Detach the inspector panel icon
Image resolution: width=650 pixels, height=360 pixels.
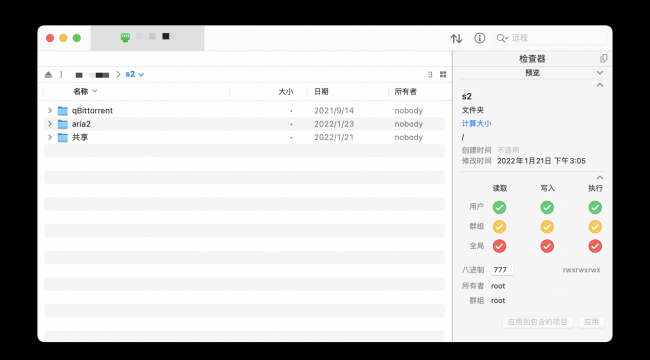[x=604, y=58]
